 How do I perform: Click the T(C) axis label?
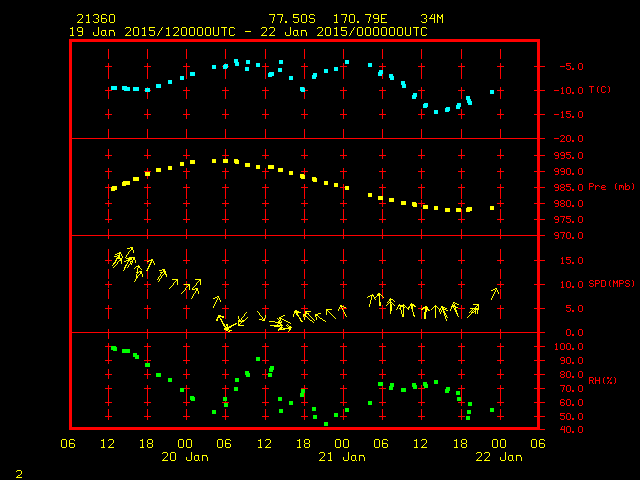[600, 90]
